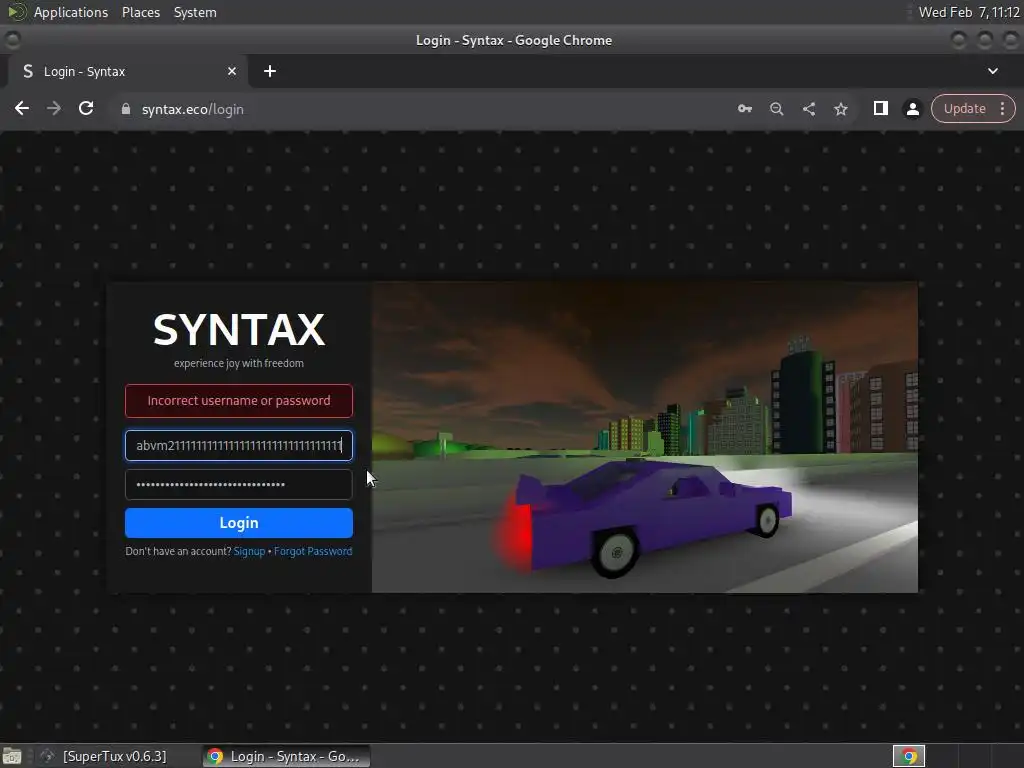Click into the username field
This screenshot has width=1024, height=768.
tap(239, 445)
